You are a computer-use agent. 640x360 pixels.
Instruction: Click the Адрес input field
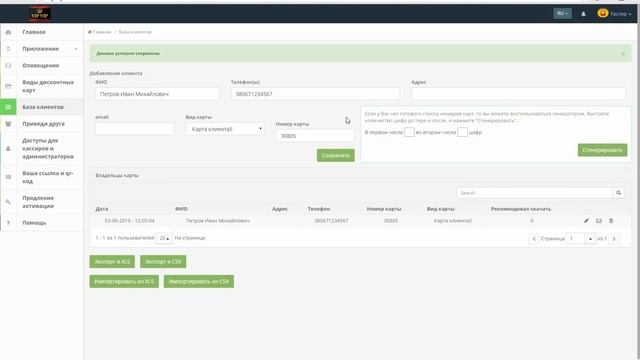pos(518,94)
